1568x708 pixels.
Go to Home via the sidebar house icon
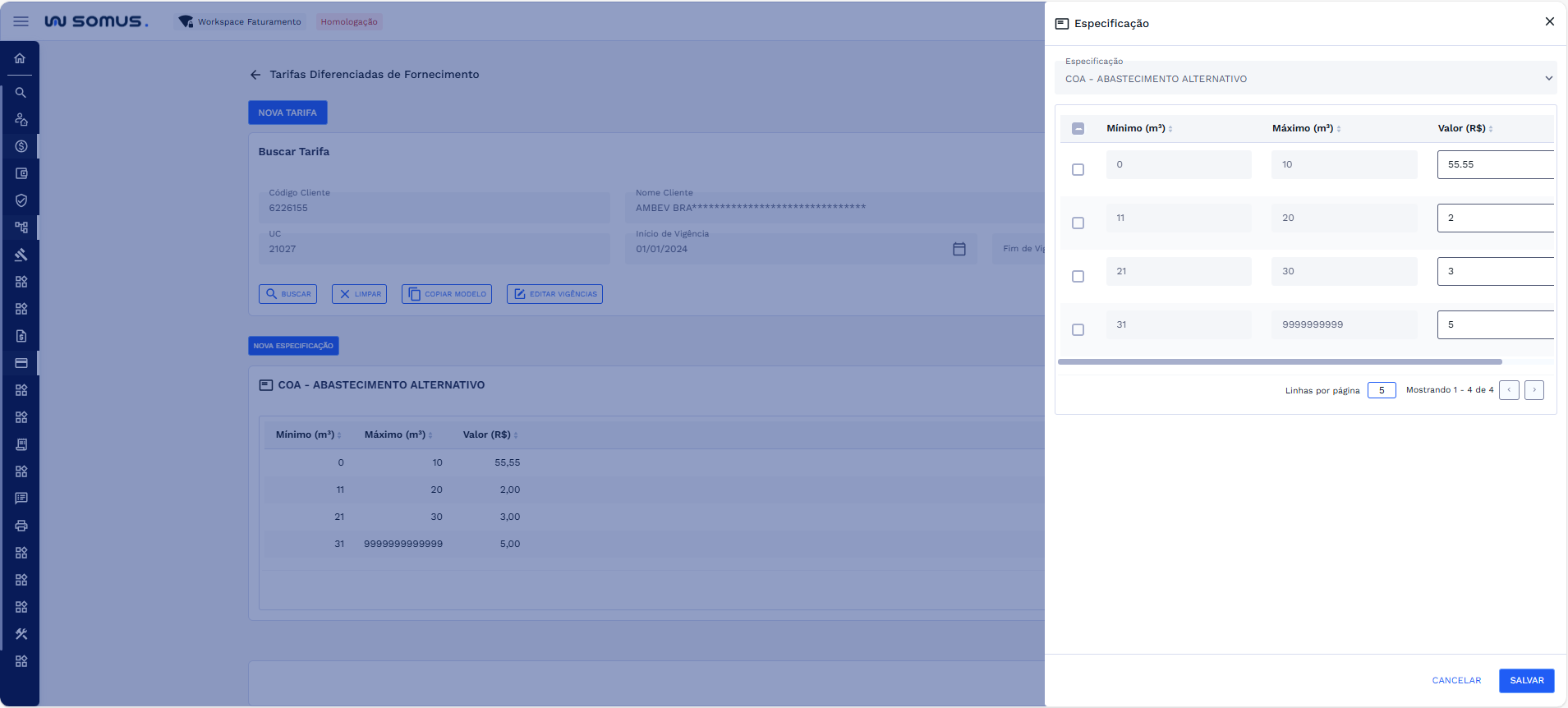point(21,58)
